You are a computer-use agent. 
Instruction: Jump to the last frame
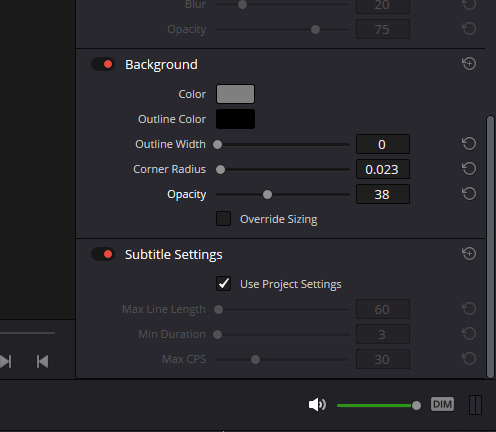6,361
